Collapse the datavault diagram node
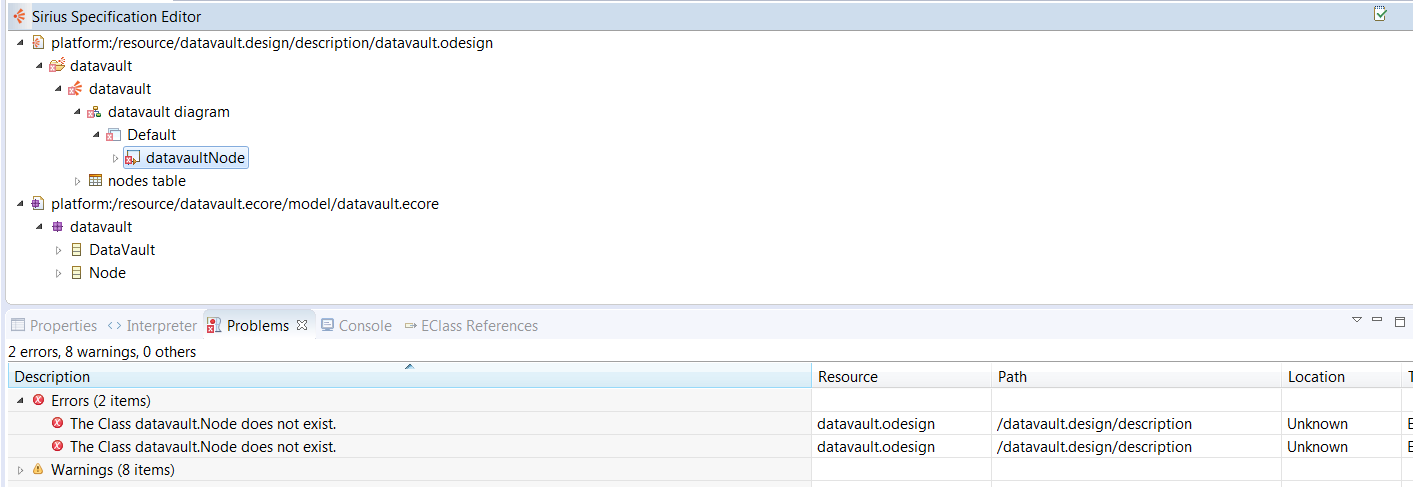Screen dimensions: 1413x487 (78, 112)
